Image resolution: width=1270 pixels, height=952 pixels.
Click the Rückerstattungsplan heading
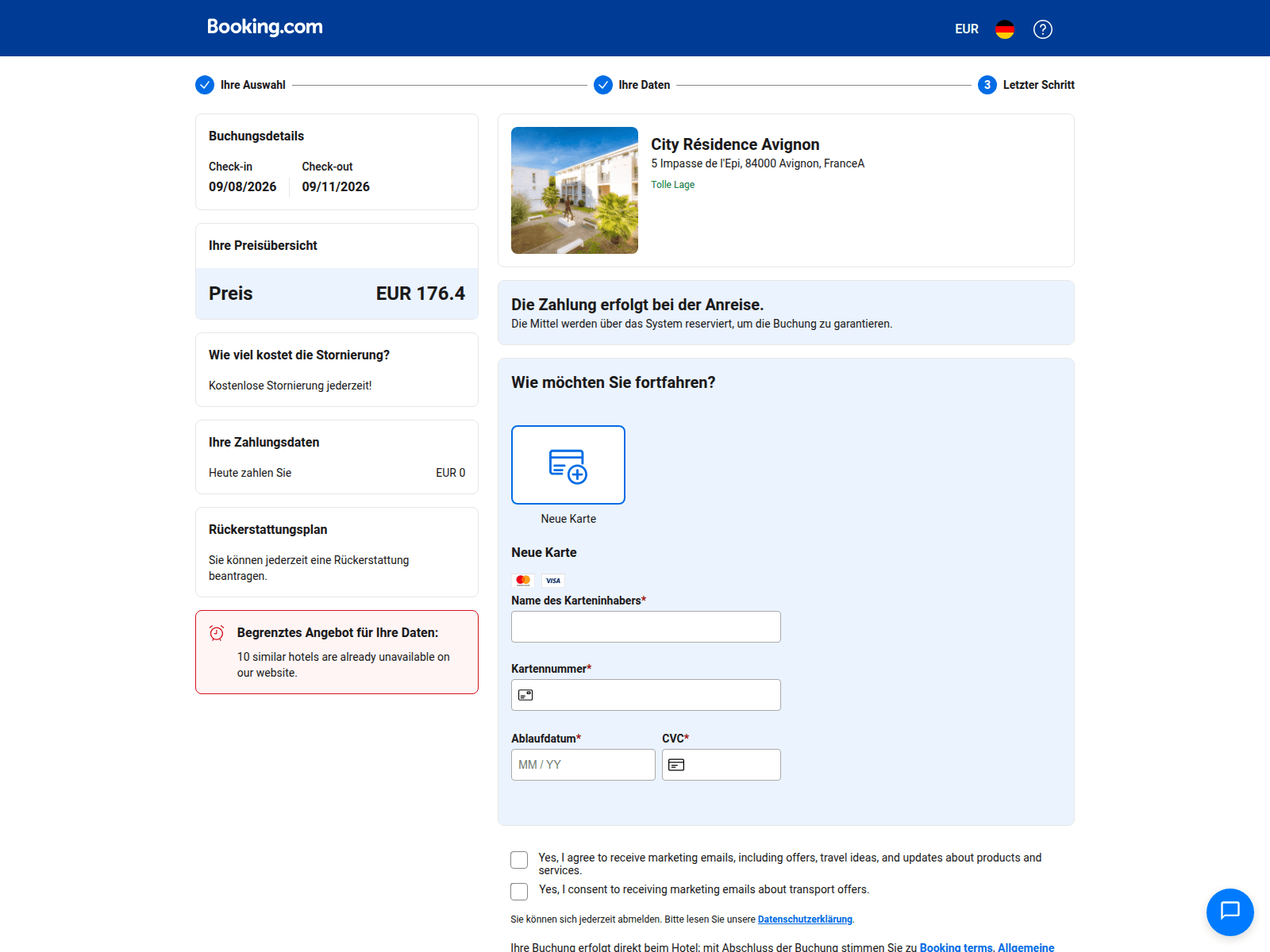click(x=268, y=529)
